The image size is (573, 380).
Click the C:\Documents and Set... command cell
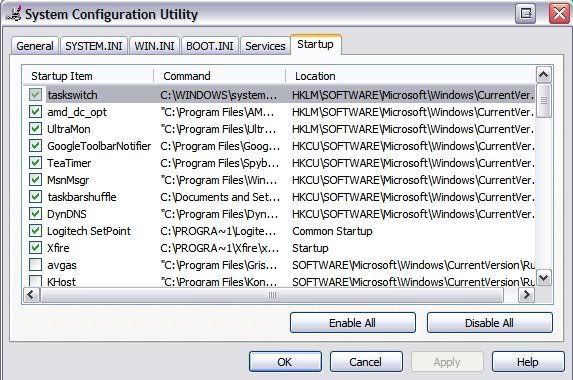tap(220, 197)
